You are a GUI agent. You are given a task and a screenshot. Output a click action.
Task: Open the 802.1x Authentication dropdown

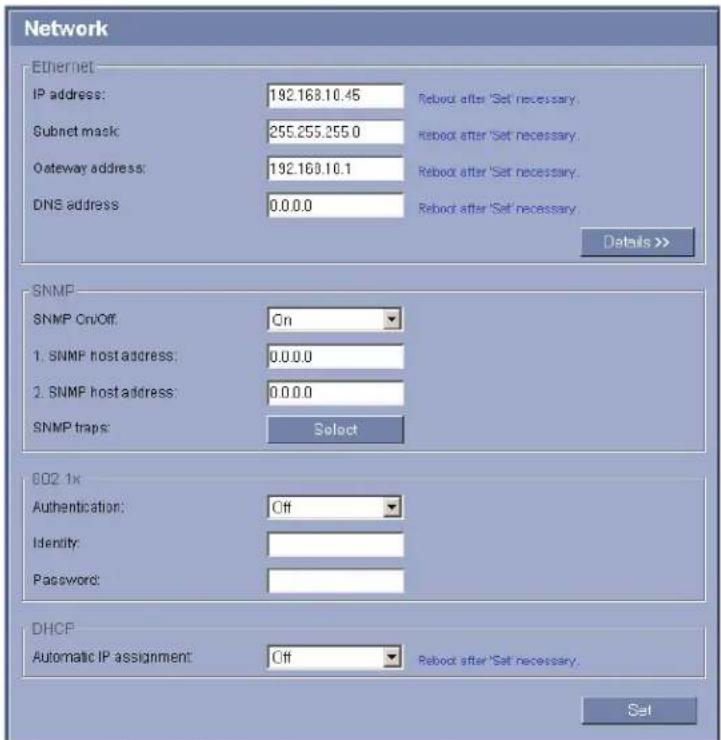(335, 507)
